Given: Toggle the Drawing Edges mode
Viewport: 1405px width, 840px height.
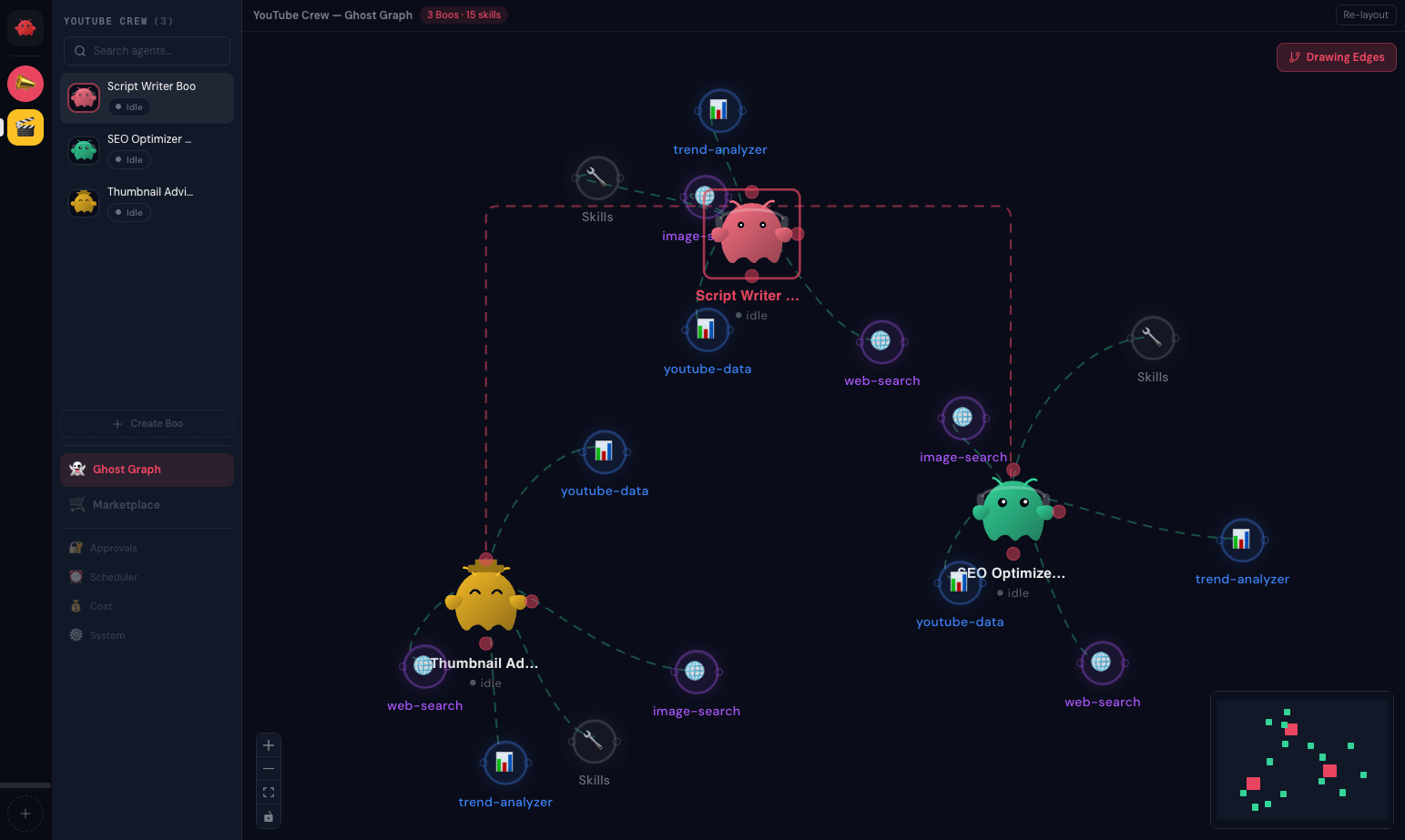Looking at the screenshot, I should [x=1336, y=57].
